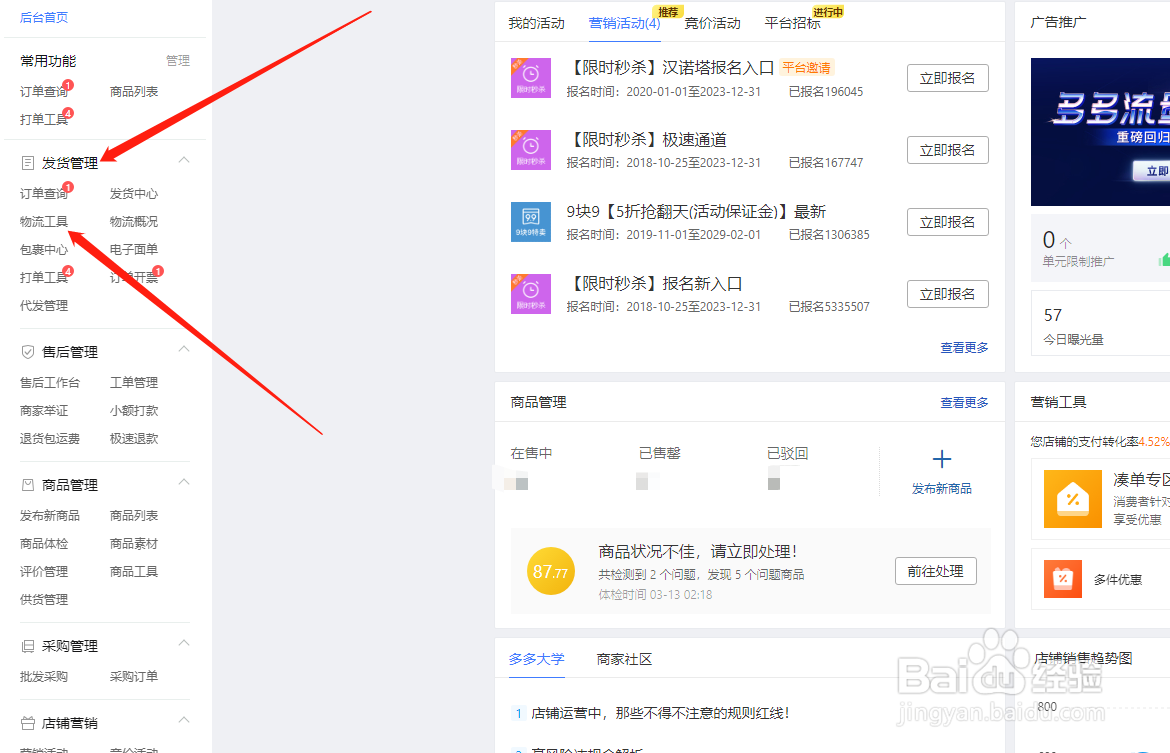1170x753 pixels.
Task: Open 商品体检
Action: pyautogui.click(x=44, y=543)
